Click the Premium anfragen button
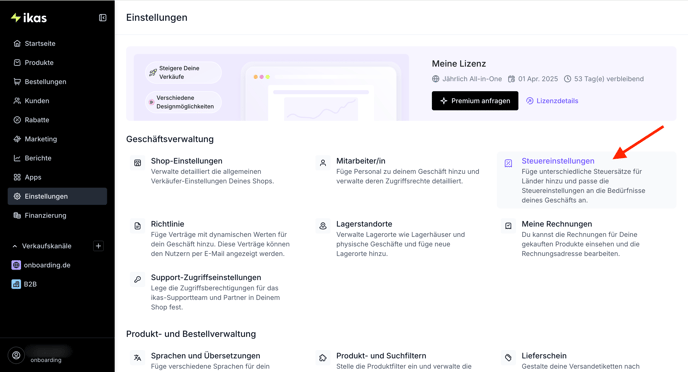 click(475, 101)
